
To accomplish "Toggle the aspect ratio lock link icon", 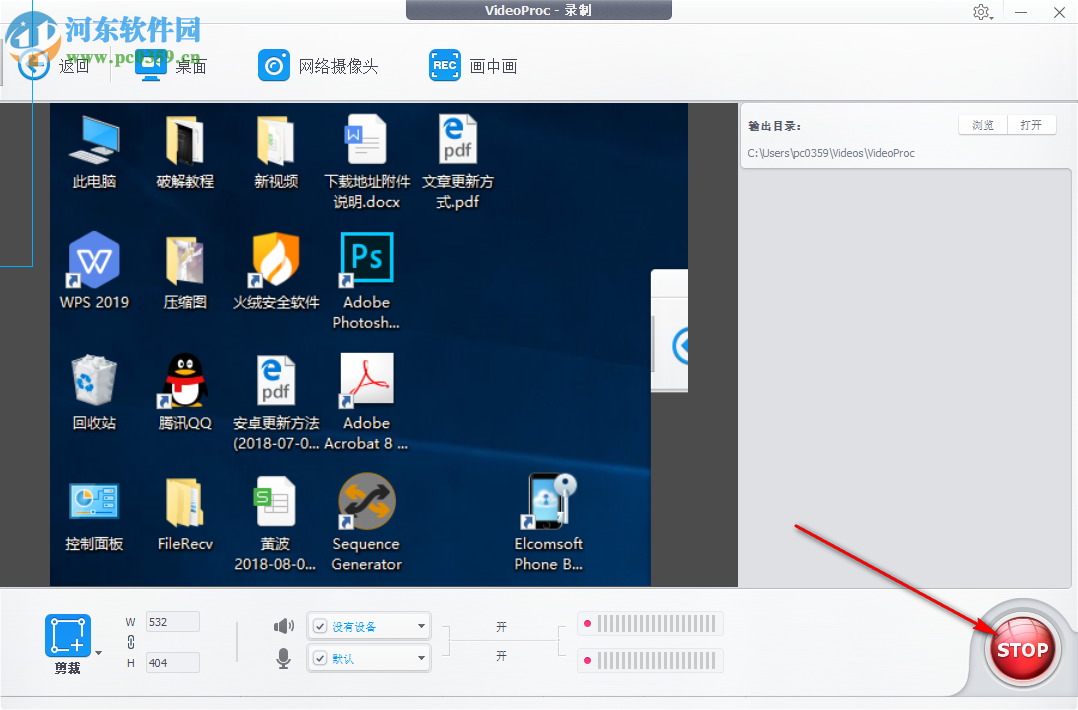I will 131,643.
